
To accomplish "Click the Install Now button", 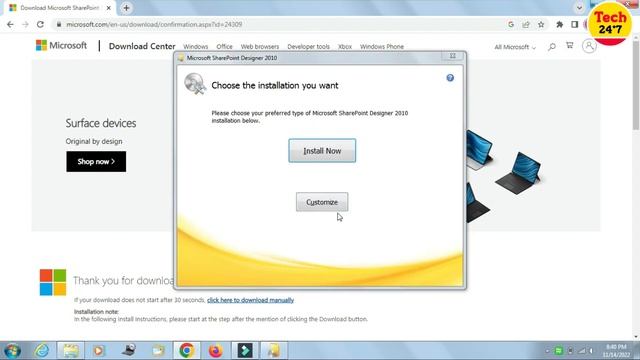I will [x=322, y=151].
